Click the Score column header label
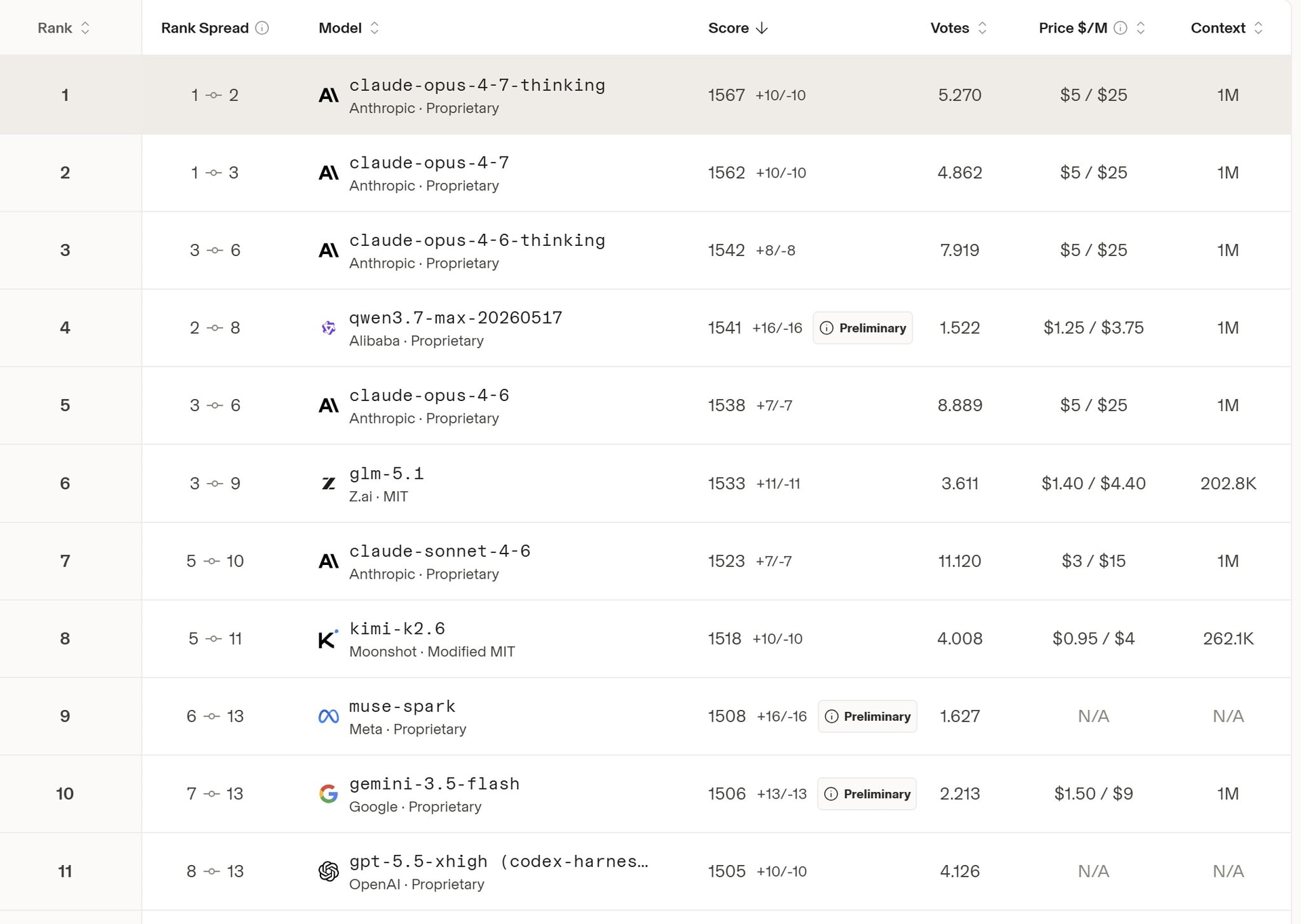The height and width of the screenshot is (924, 1301). [x=728, y=28]
